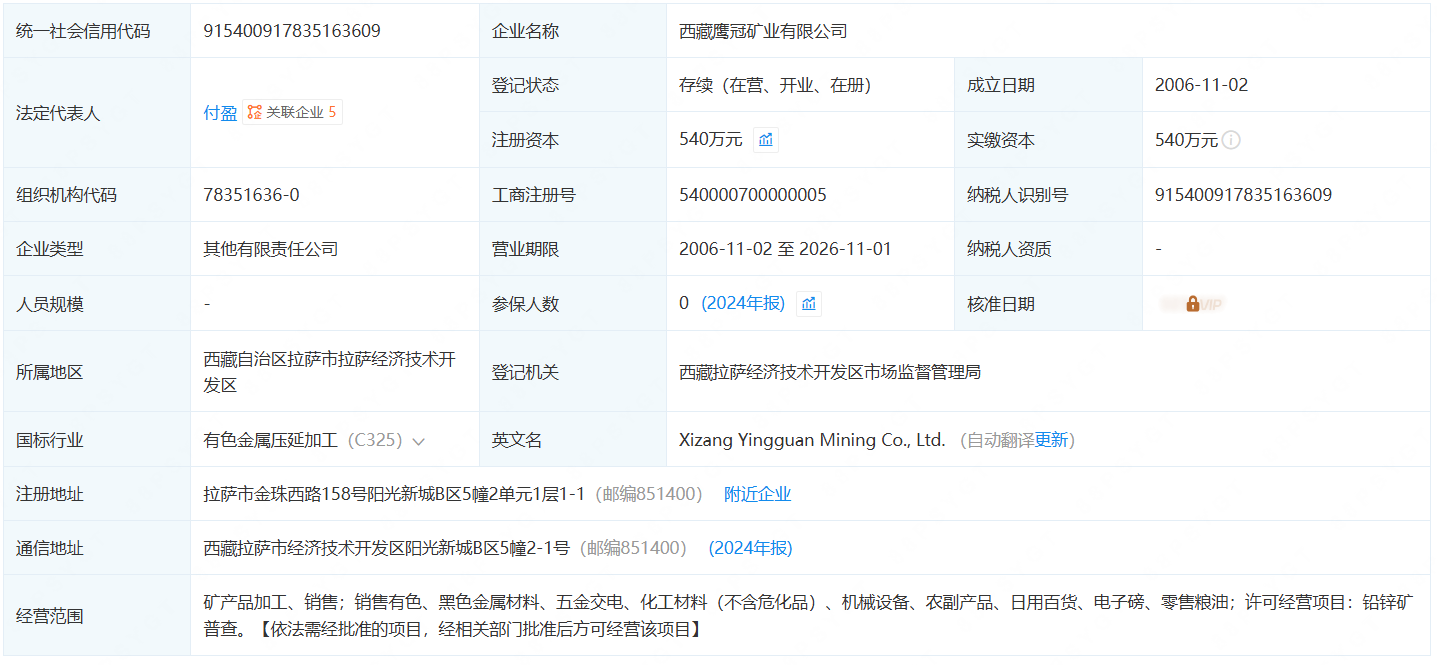This screenshot has width=1437, height=665.
Task: Click the 法定代表人 label cell
Action: [97, 113]
